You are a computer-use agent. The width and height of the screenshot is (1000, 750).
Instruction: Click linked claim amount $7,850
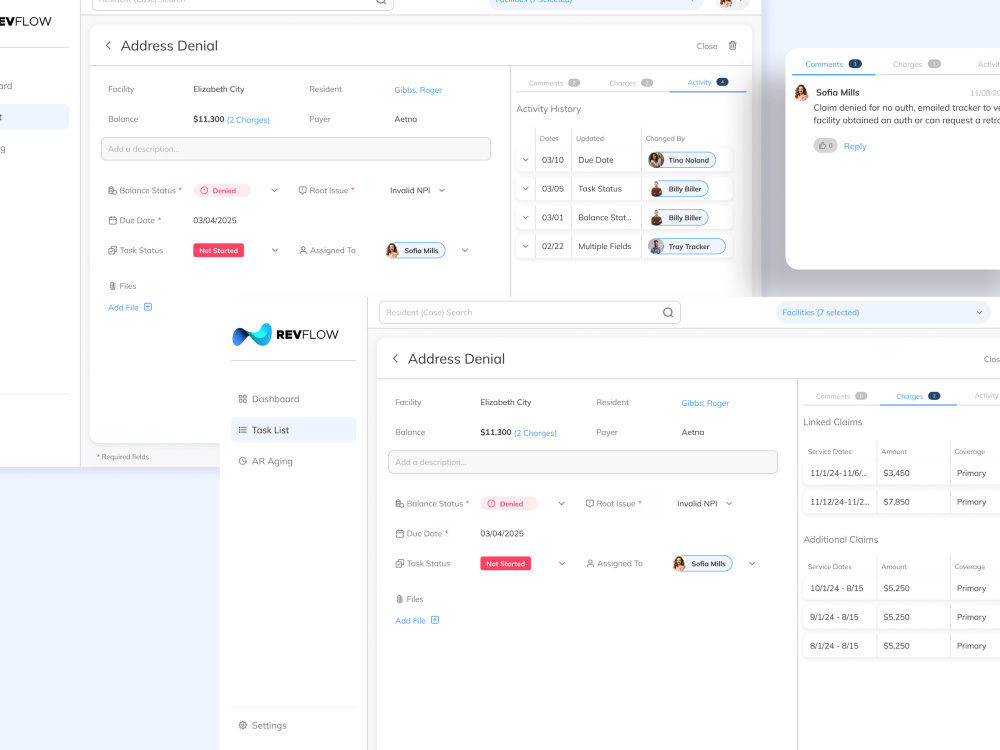click(x=896, y=502)
